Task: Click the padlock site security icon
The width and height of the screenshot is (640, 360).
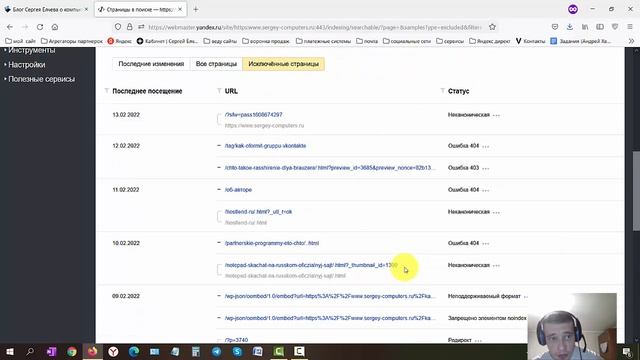Action: 129,27
